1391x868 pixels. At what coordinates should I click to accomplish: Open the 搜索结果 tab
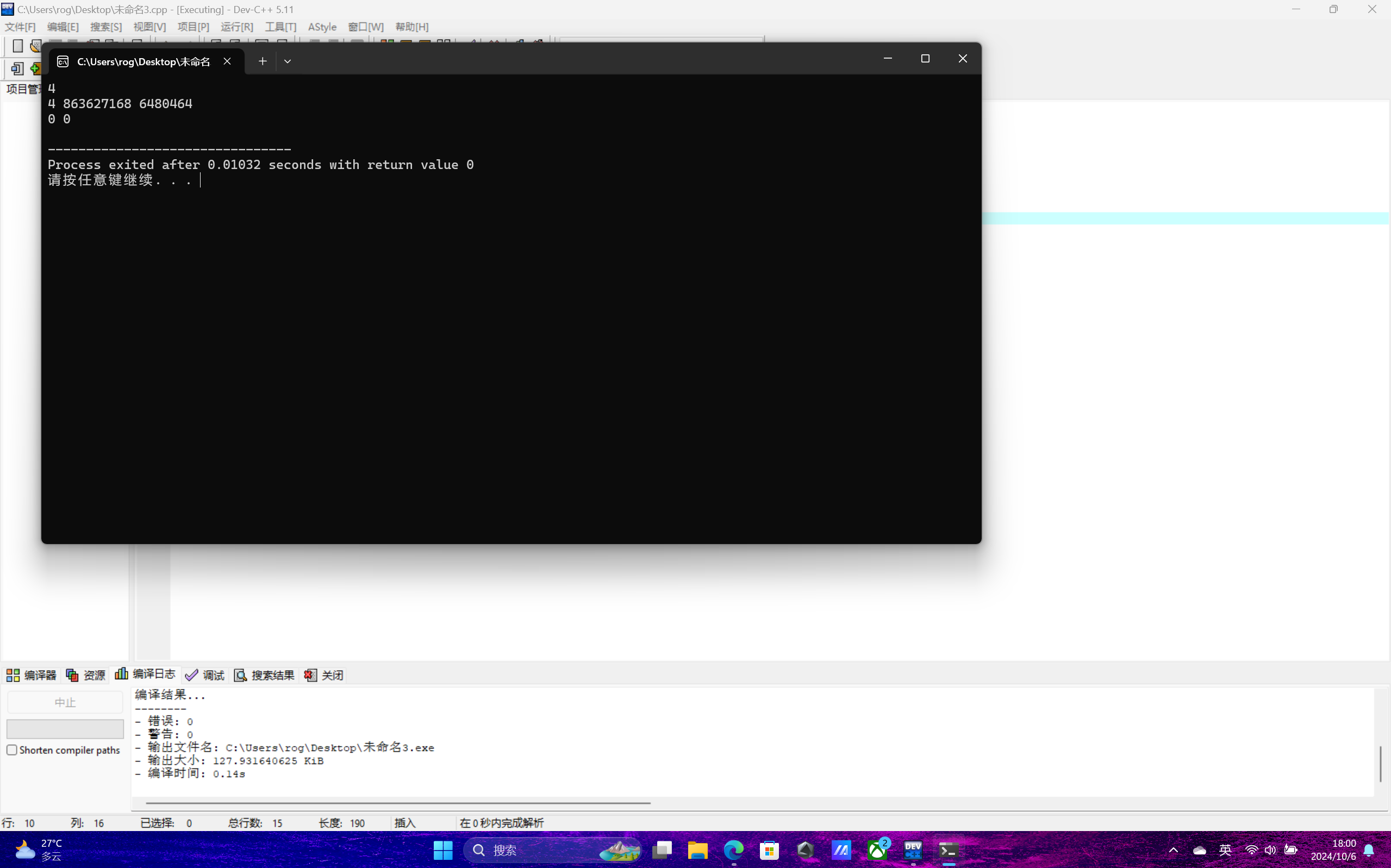(x=265, y=675)
